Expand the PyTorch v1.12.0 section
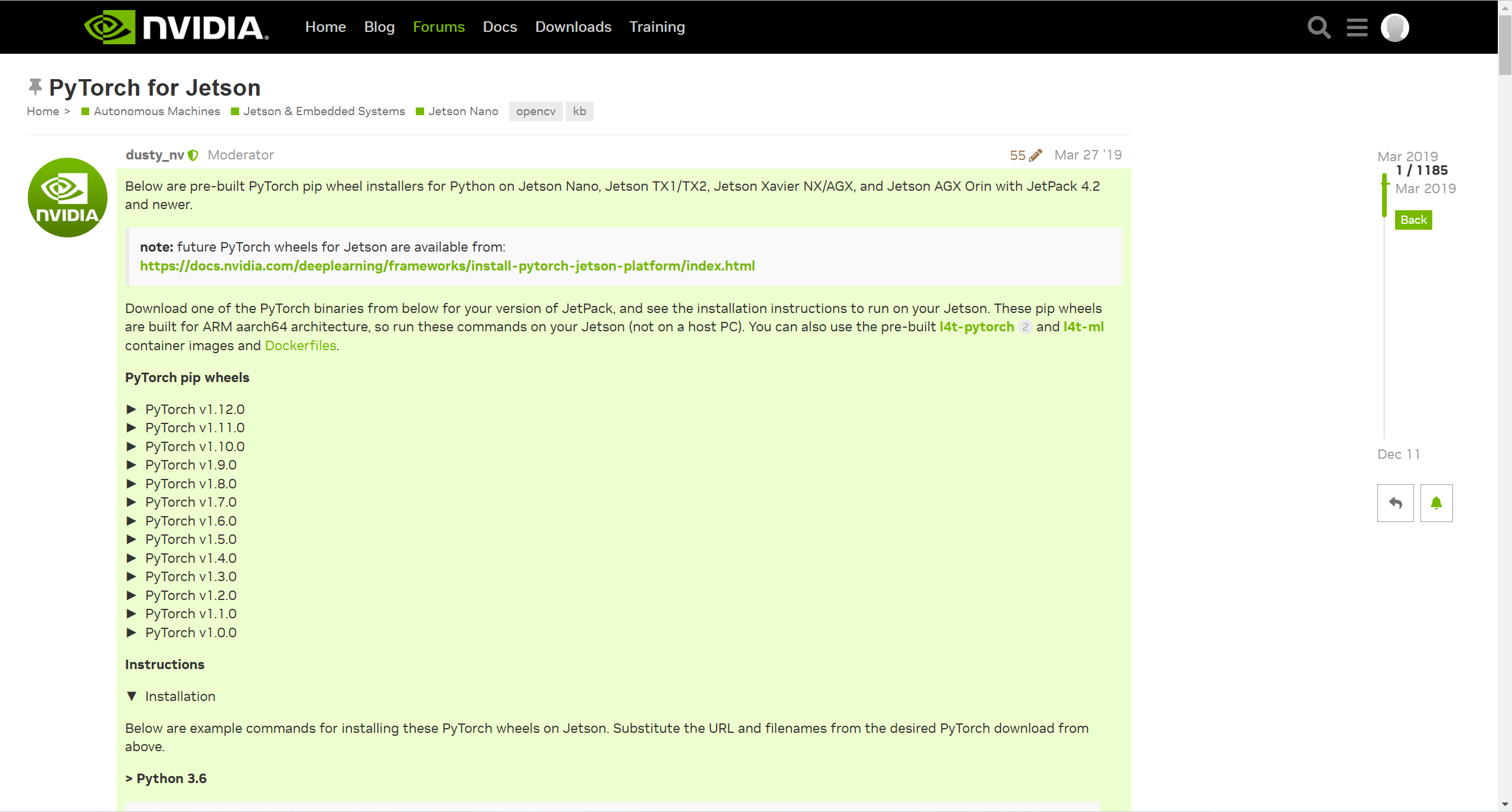 194,409
